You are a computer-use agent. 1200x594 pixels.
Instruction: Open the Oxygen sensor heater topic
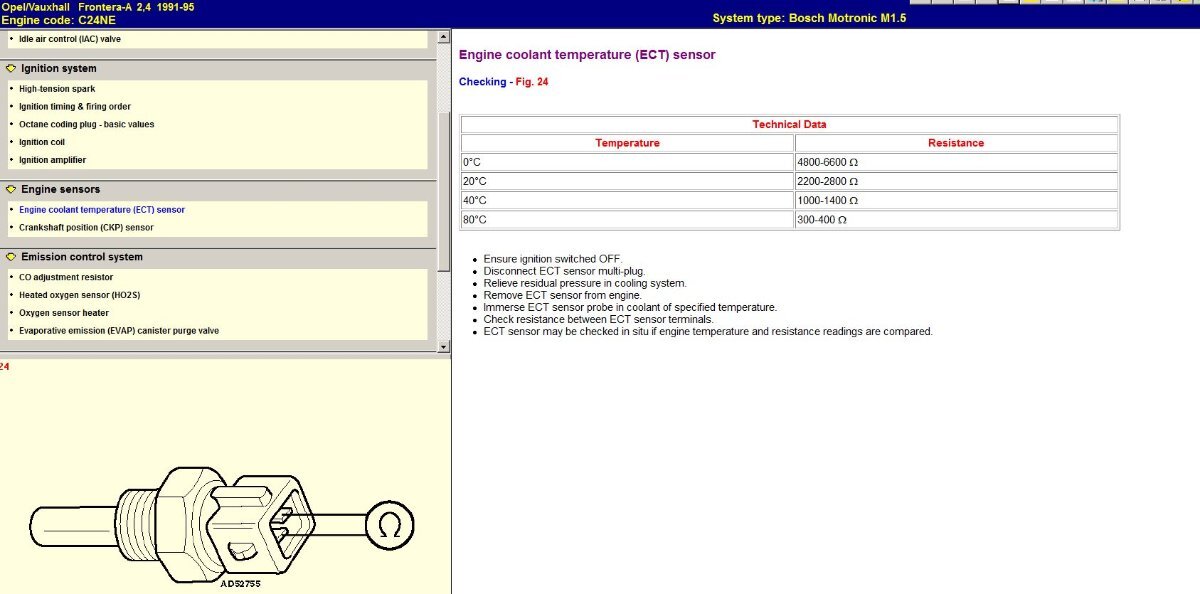tap(64, 313)
